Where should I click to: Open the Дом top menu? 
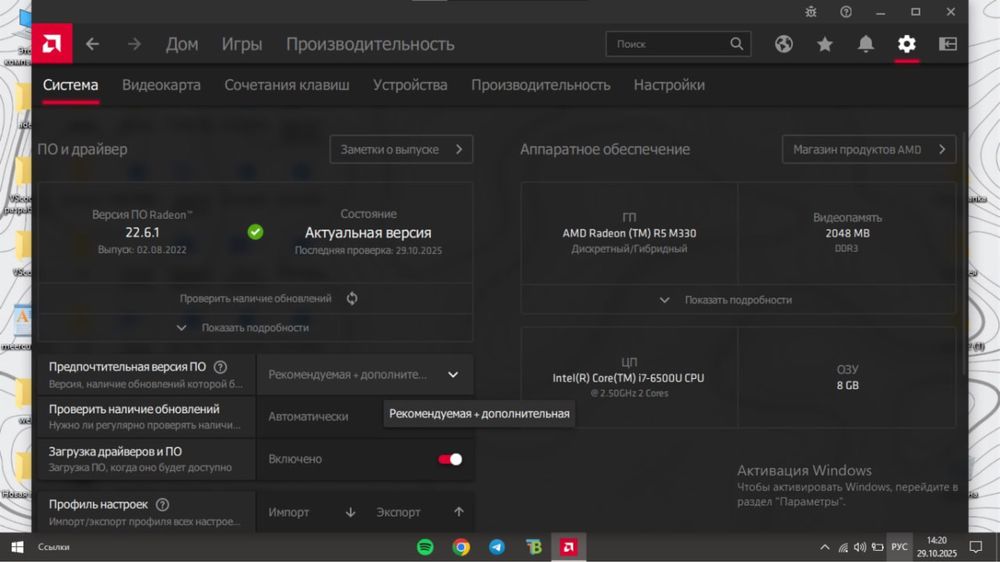(x=182, y=44)
